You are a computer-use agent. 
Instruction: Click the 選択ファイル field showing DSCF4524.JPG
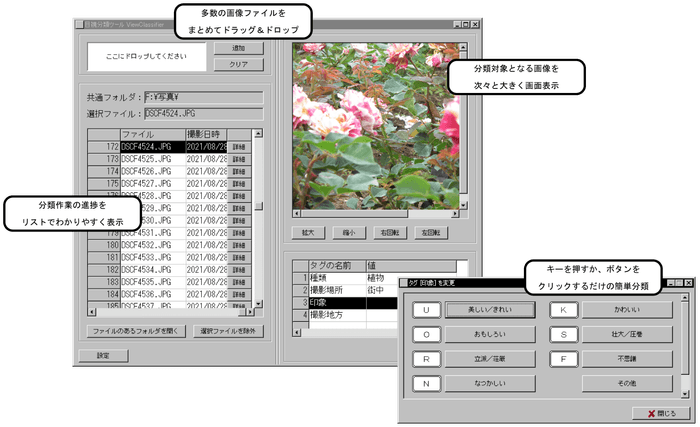(x=204, y=113)
